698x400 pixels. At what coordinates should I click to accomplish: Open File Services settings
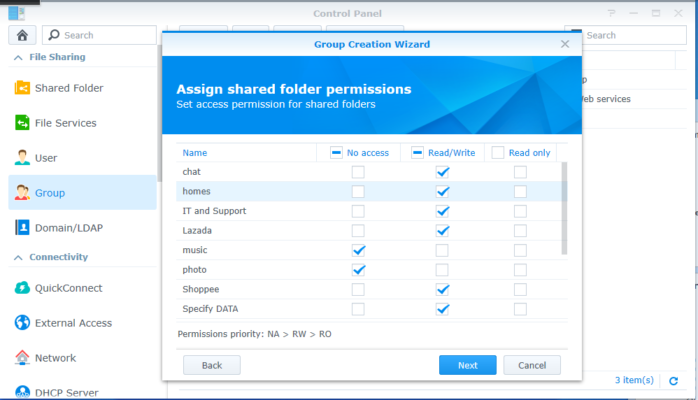tap(82, 123)
